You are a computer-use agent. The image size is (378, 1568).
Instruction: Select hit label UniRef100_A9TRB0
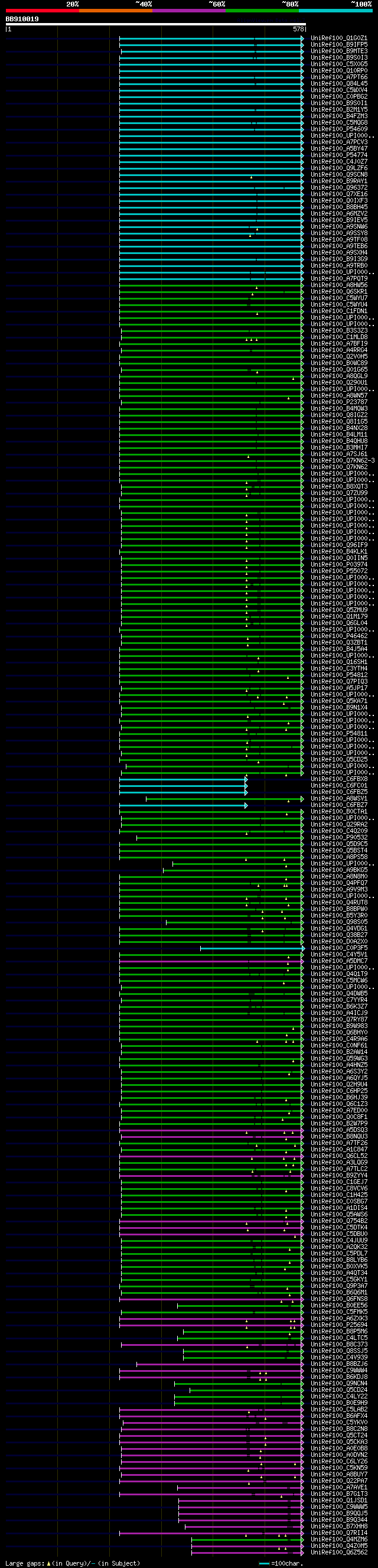pyautogui.click(x=339, y=265)
